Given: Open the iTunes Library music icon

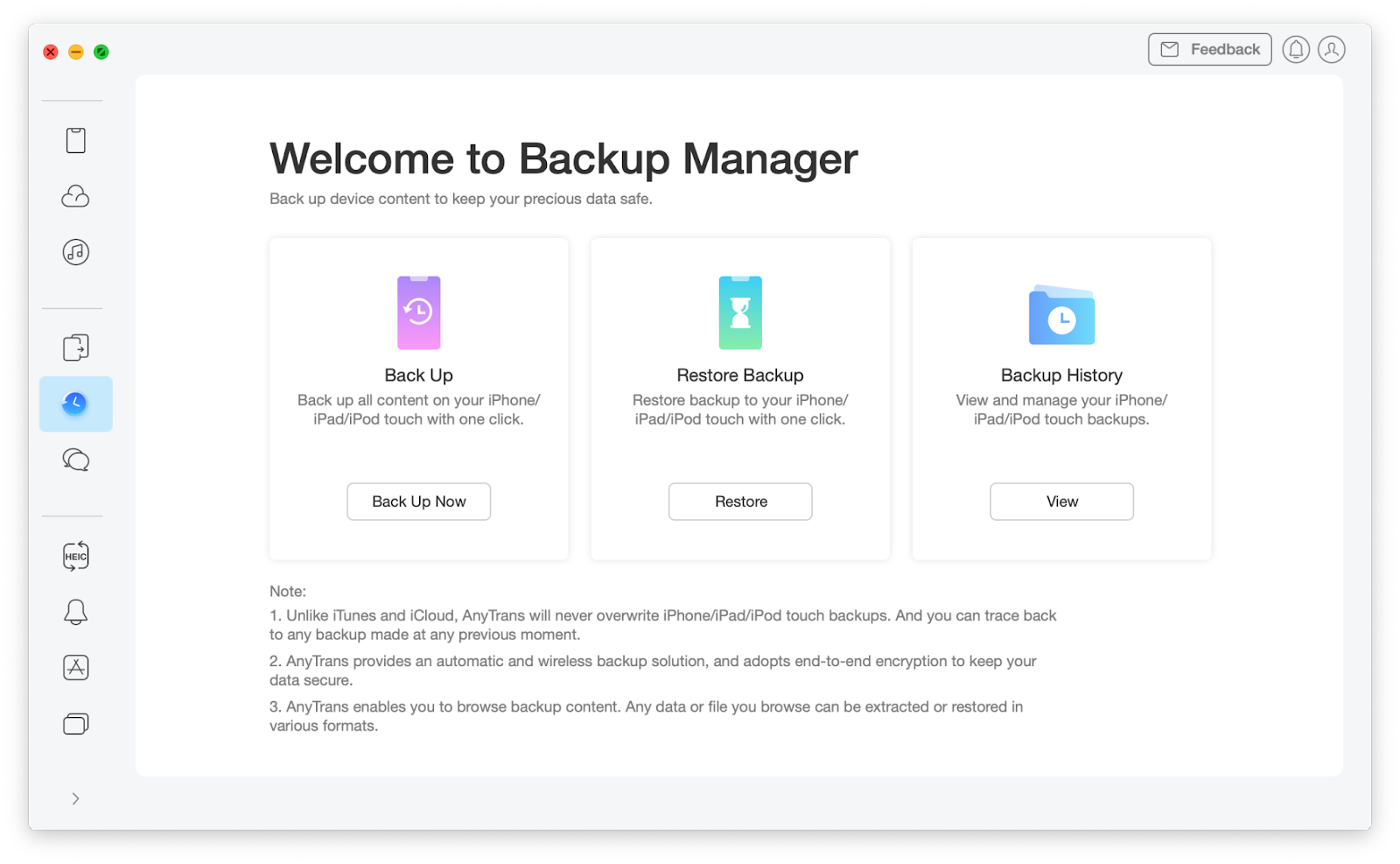Looking at the screenshot, I should coord(75,252).
